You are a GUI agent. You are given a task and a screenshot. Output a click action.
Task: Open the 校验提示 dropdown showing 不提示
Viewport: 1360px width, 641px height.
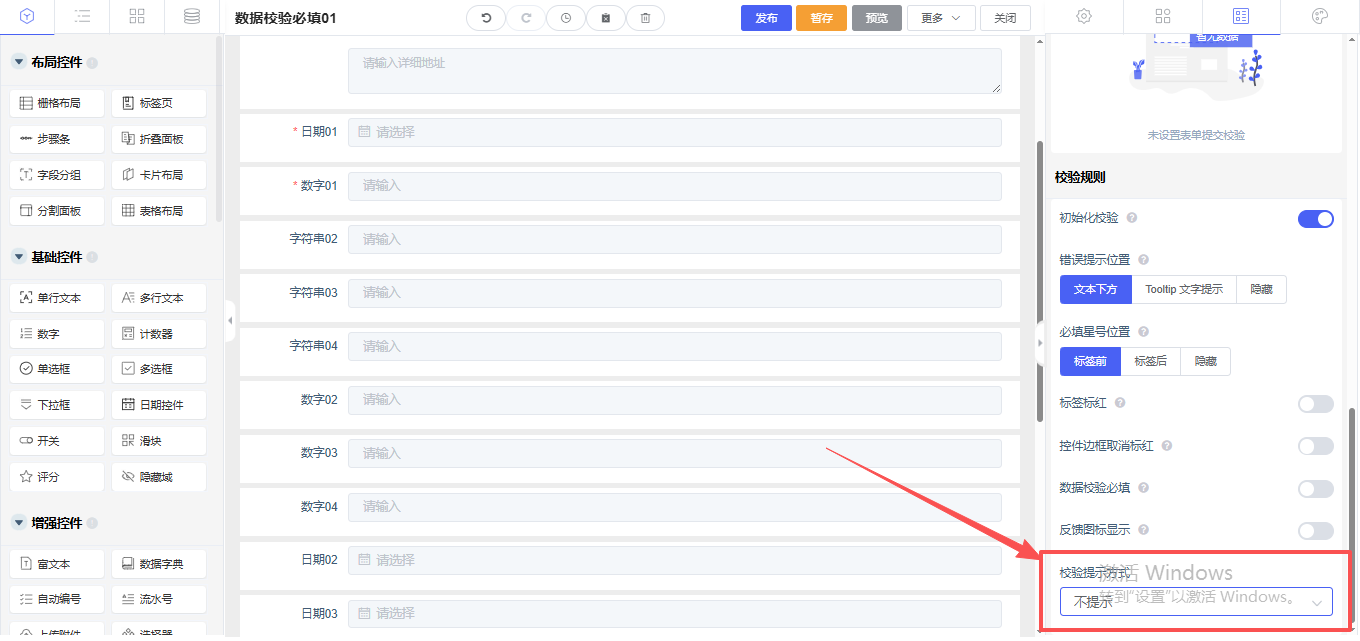click(x=1196, y=602)
